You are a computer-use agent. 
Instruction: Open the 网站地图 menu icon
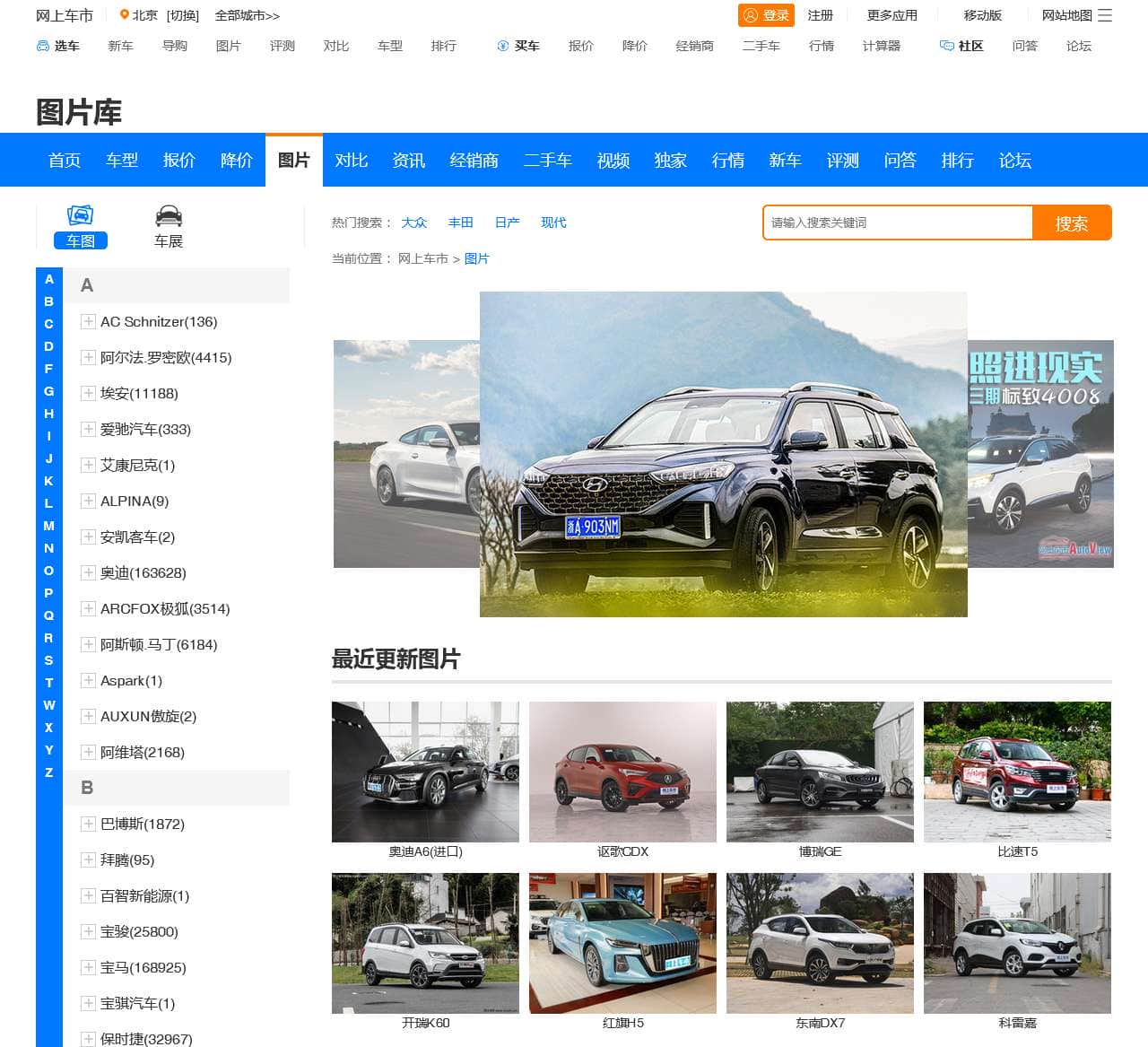[x=1105, y=15]
